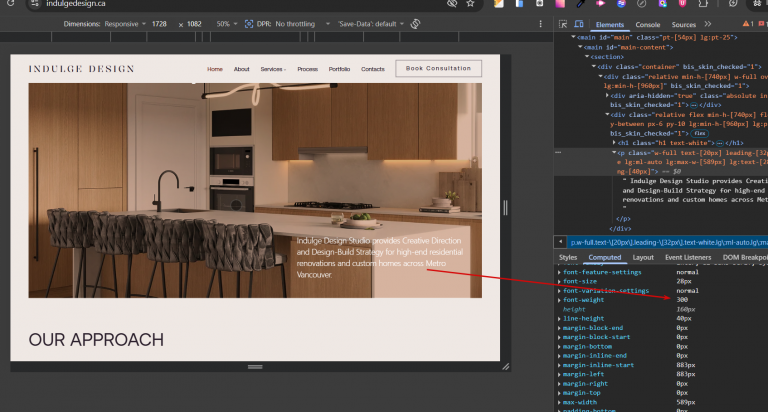Open the Portfolio nav link
The width and height of the screenshot is (768, 412).
pos(339,69)
